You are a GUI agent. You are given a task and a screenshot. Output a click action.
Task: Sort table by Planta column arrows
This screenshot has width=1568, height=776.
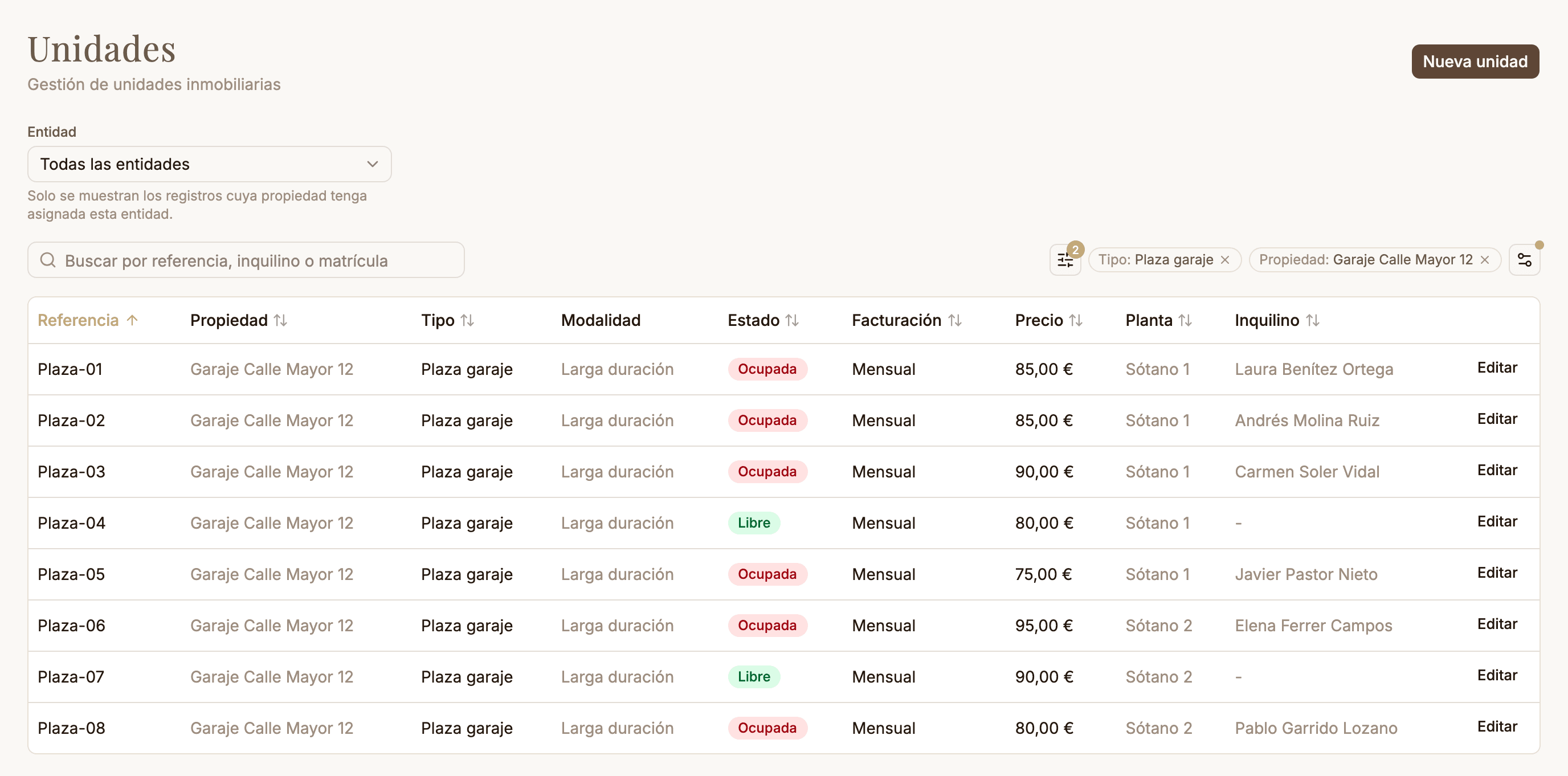tap(1185, 320)
